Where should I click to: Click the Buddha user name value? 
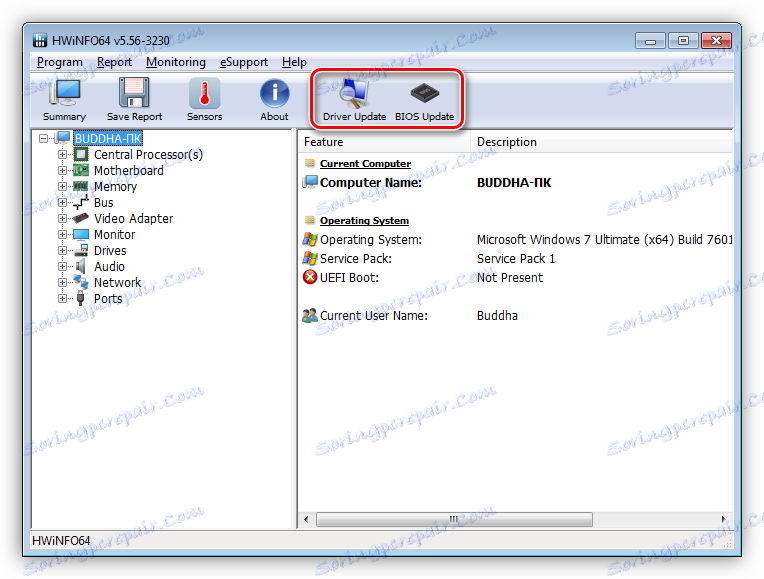497,316
